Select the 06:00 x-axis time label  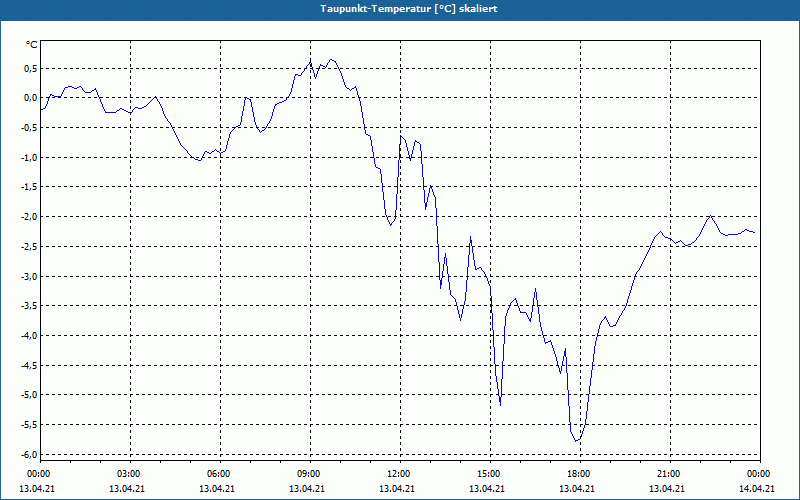pos(219,474)
